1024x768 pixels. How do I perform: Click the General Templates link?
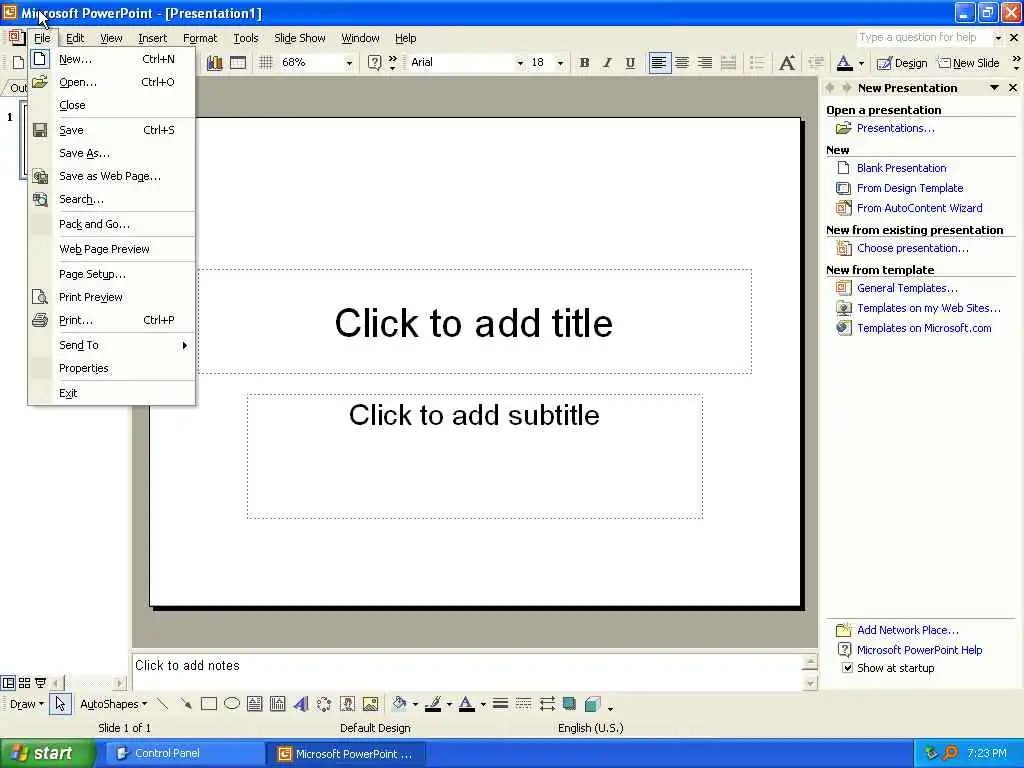click(907, 288)
